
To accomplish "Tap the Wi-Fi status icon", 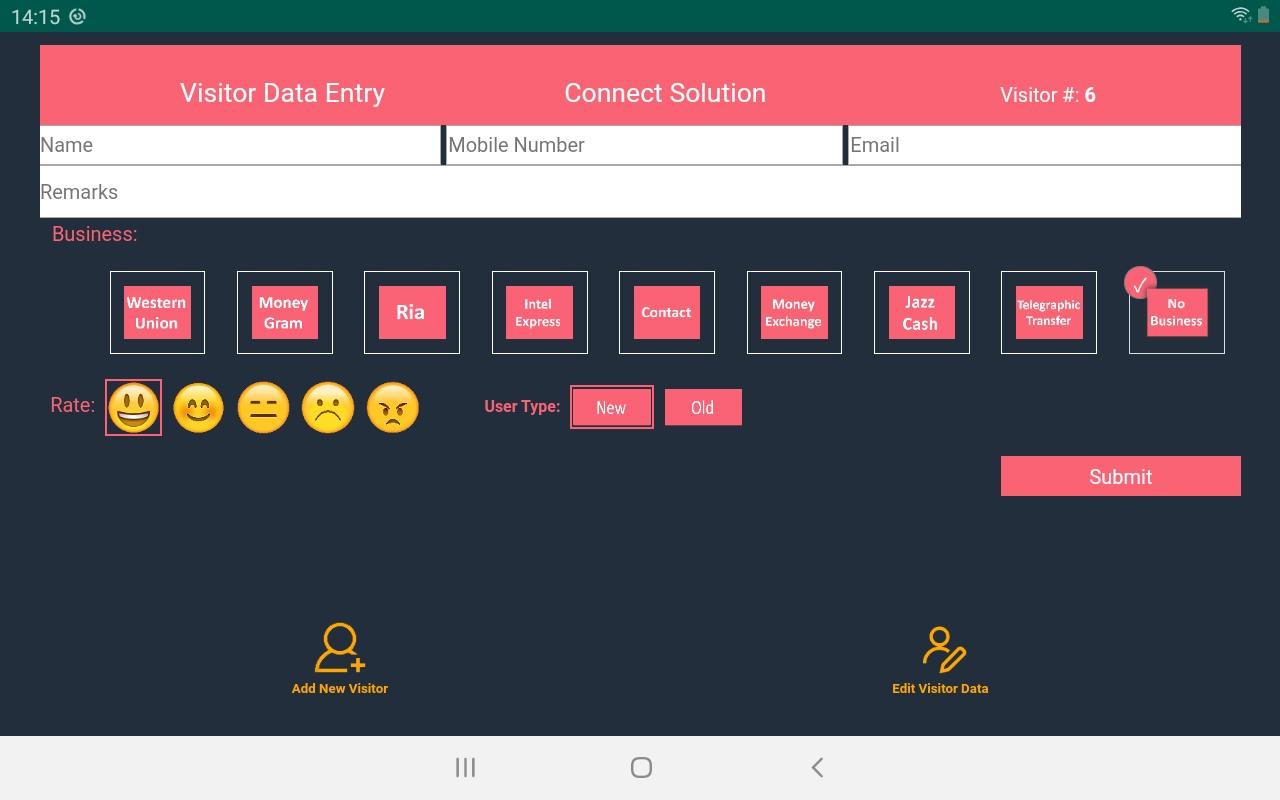I will coord(1241,15).
